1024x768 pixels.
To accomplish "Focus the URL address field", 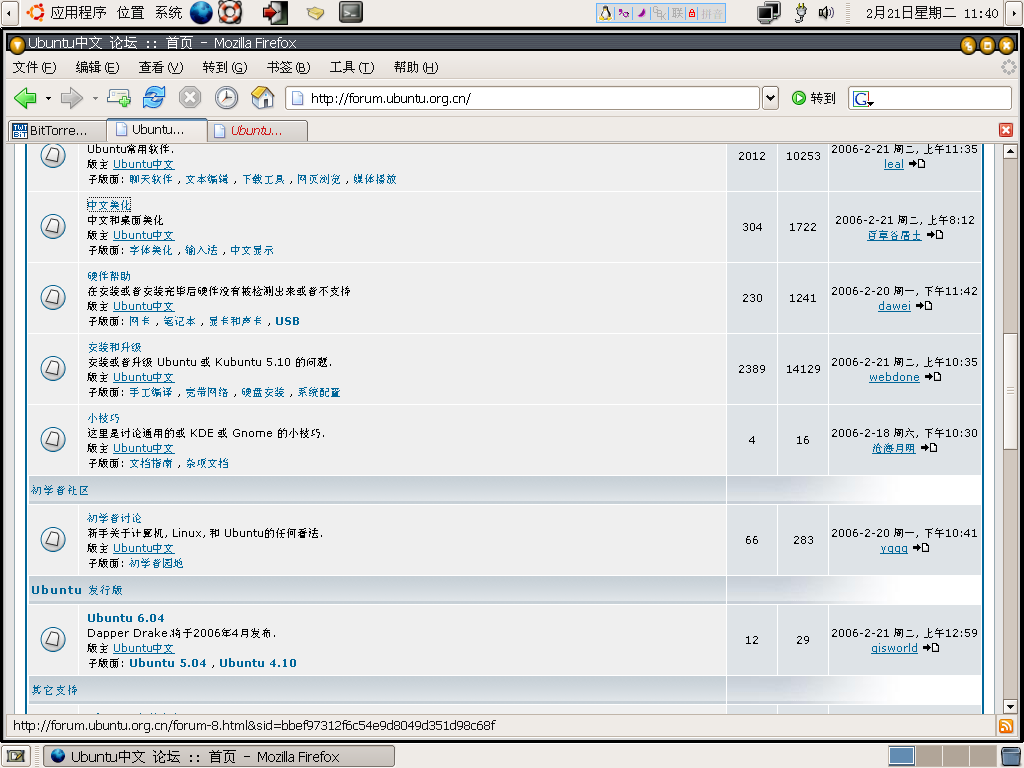I will (522, 98).
